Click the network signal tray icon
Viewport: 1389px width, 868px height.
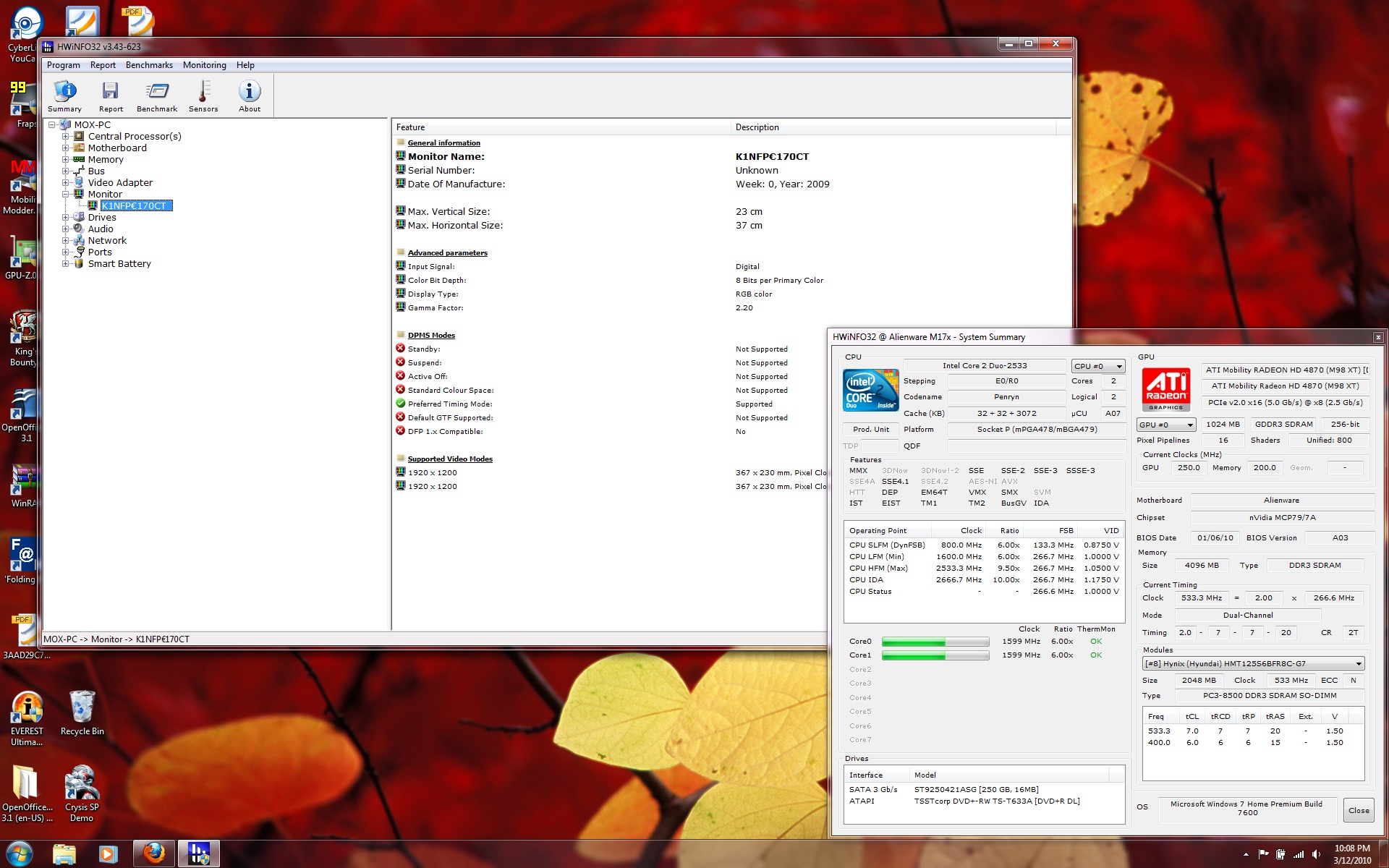coord(1299,854)
